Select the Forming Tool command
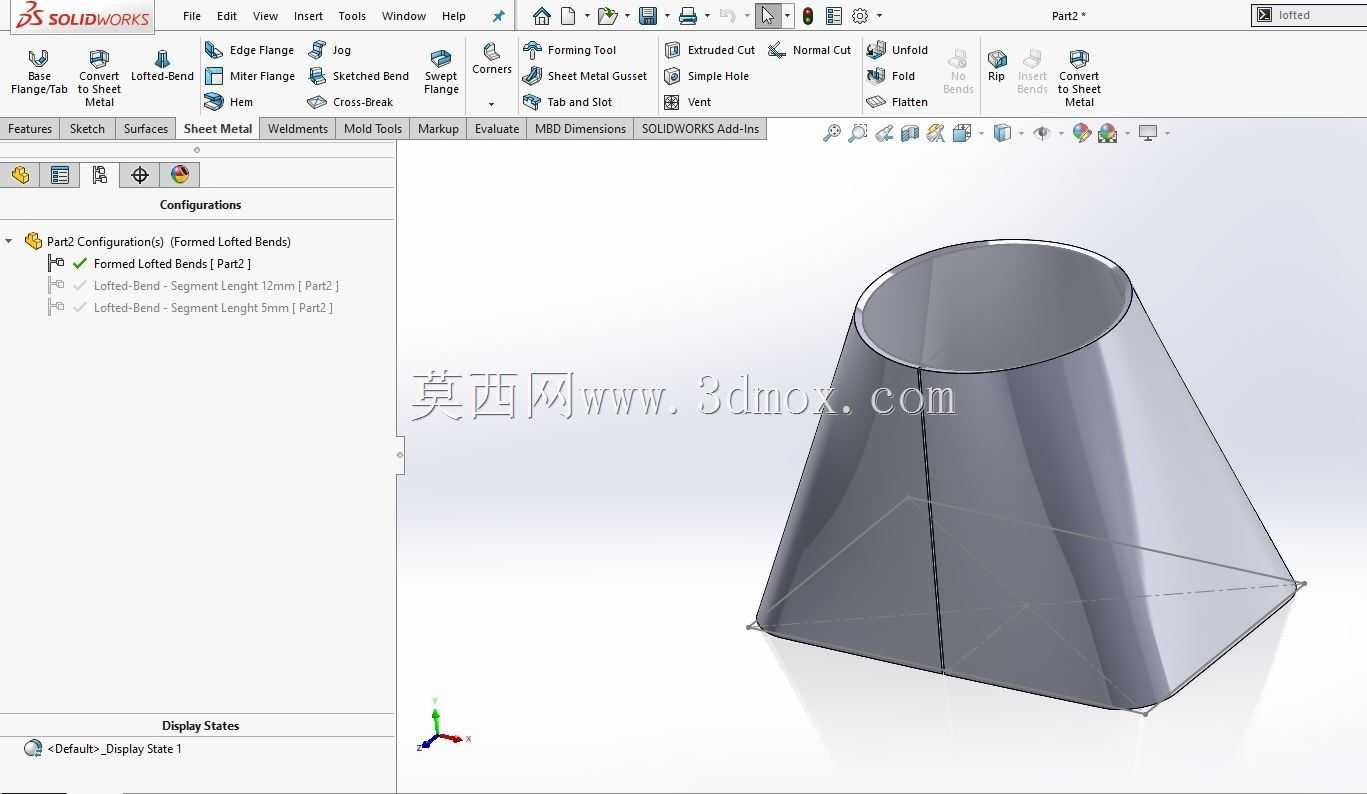Viewport: 1367px width, 794px height. coord(570,50)
